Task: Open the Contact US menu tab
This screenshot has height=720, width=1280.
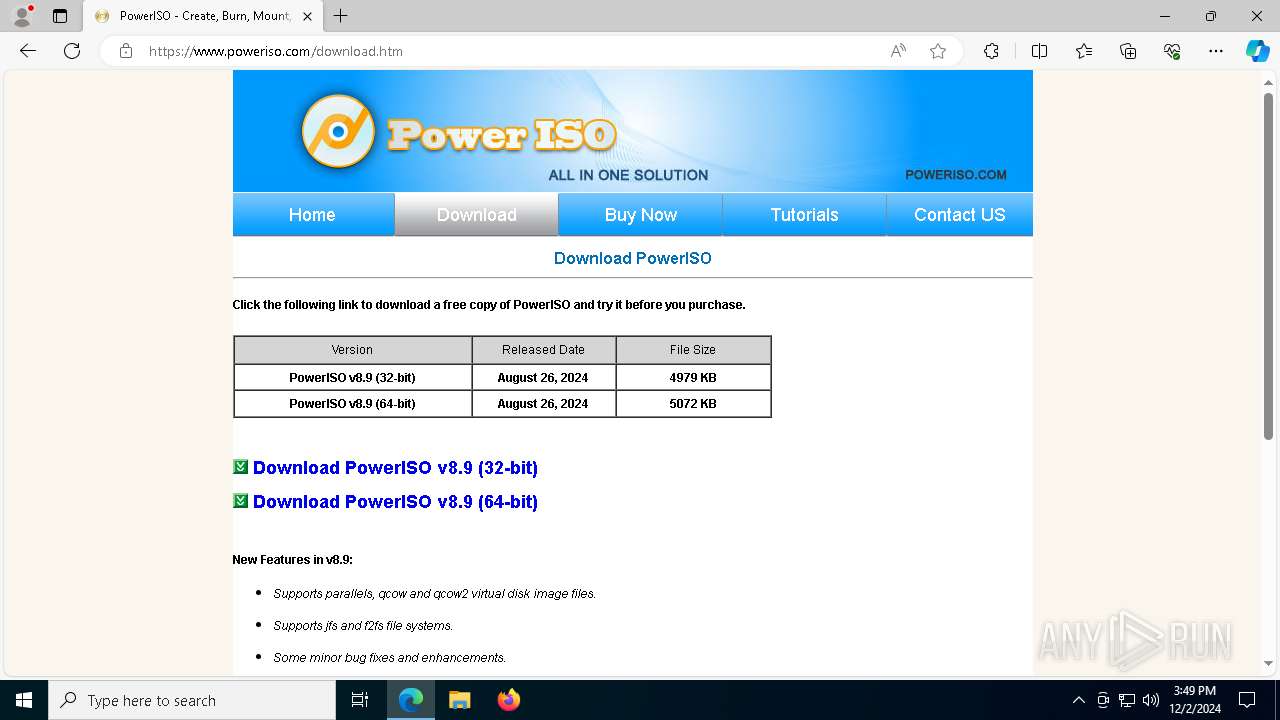Action: point(960,215)
